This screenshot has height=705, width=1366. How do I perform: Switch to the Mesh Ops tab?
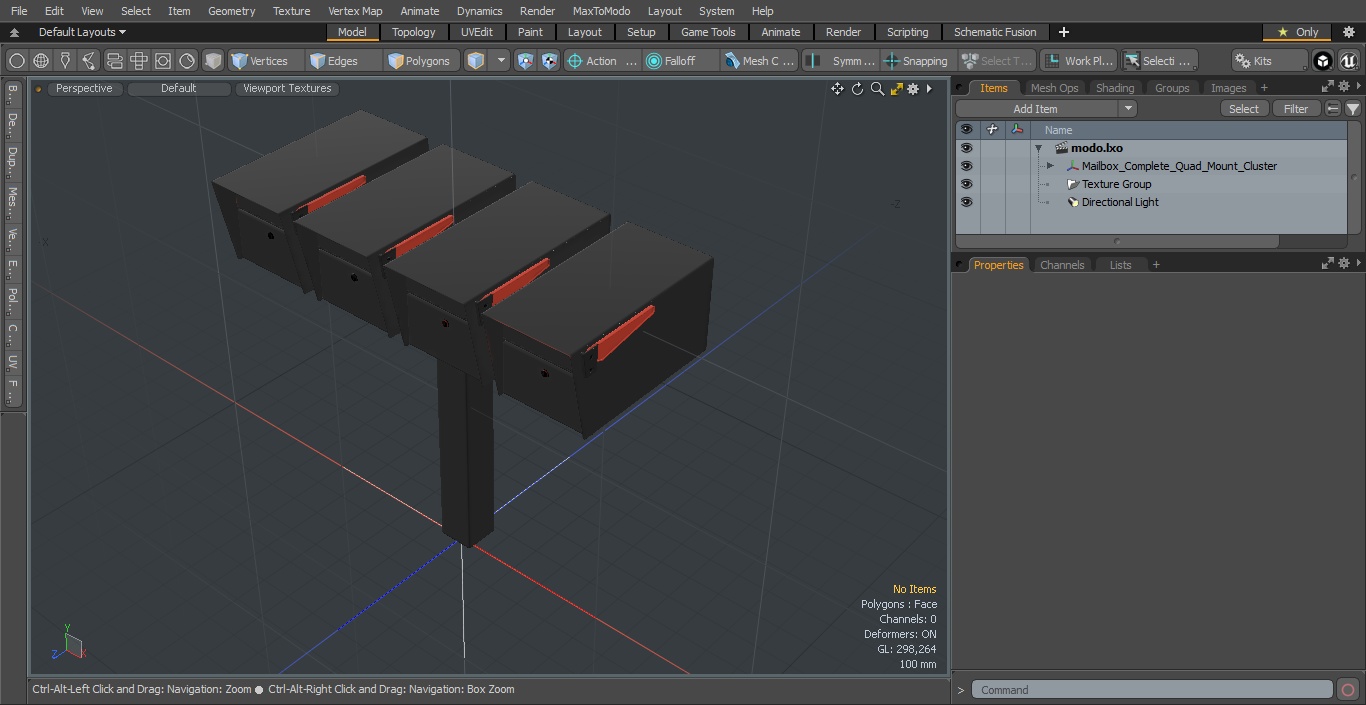(1054, 88)
